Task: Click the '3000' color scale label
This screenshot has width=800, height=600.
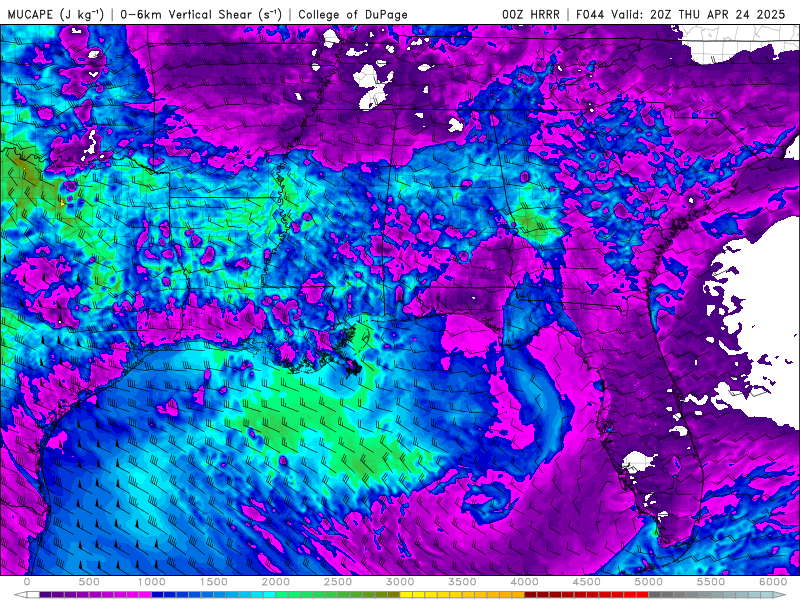Action: [x=400, y=582]
